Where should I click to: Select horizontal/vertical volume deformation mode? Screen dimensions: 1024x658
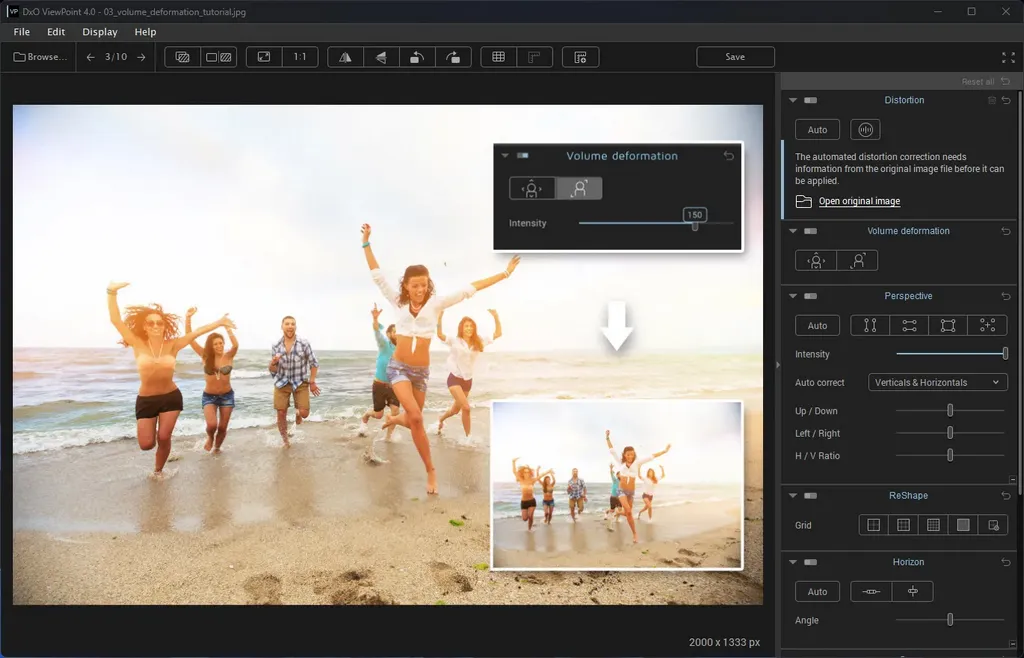pos(816,260)
